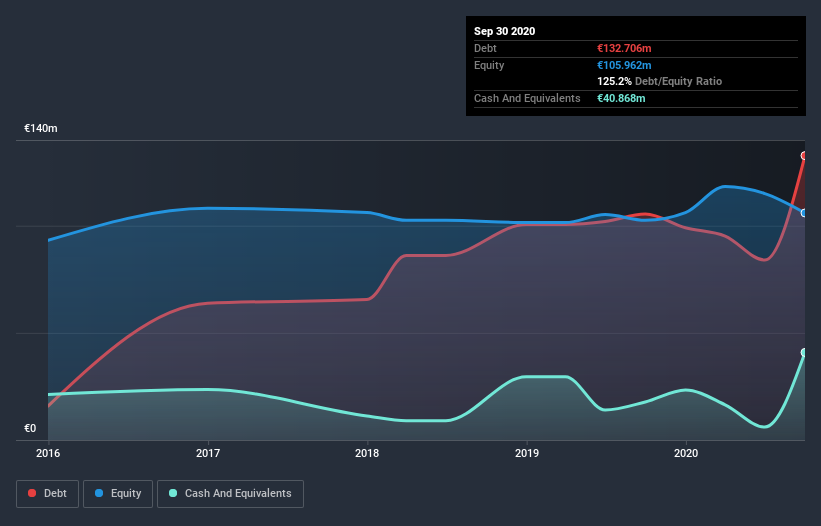Image resolution: width=821 pixels, height=526 pixels.
Task: Click the €40.868m cash value
Action: point(621,98)
